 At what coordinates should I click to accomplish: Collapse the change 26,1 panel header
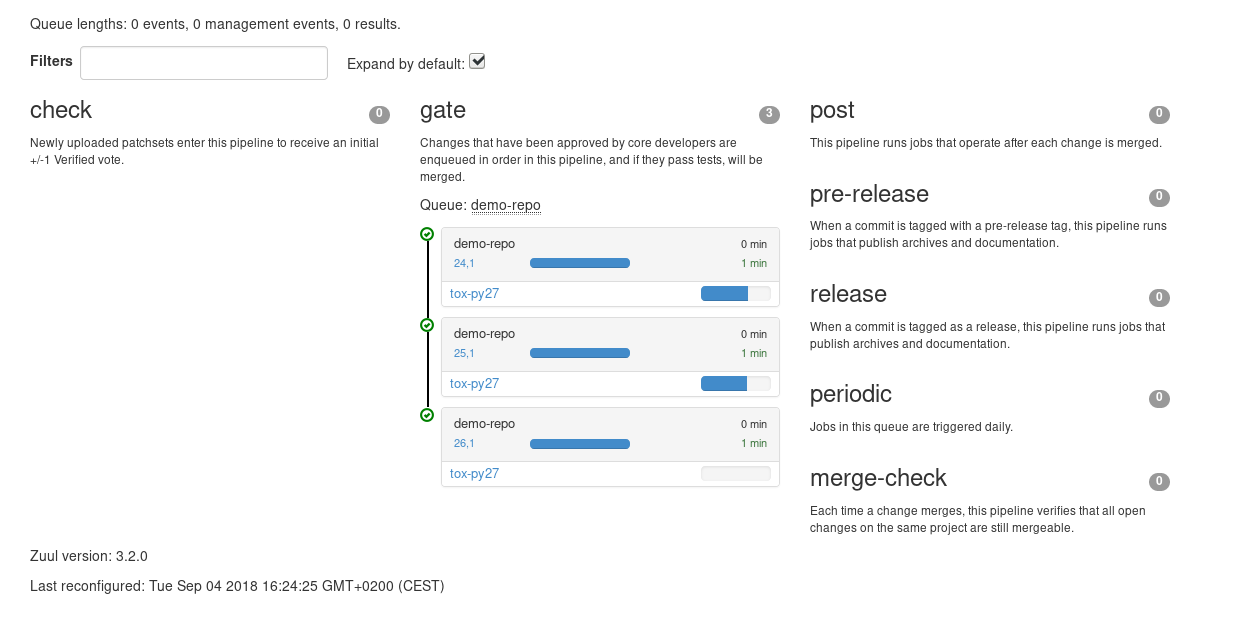point(610,424)
